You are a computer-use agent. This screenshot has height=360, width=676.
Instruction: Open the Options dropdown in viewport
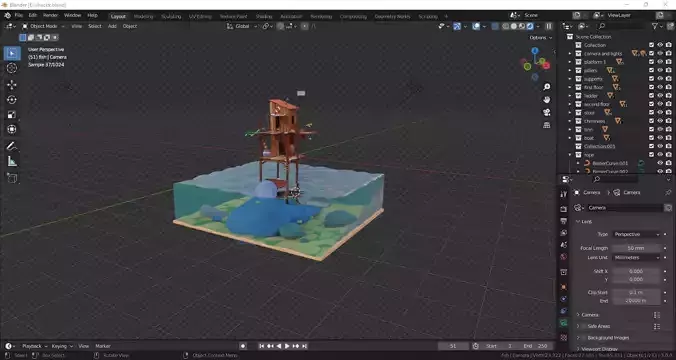point(541,38)
